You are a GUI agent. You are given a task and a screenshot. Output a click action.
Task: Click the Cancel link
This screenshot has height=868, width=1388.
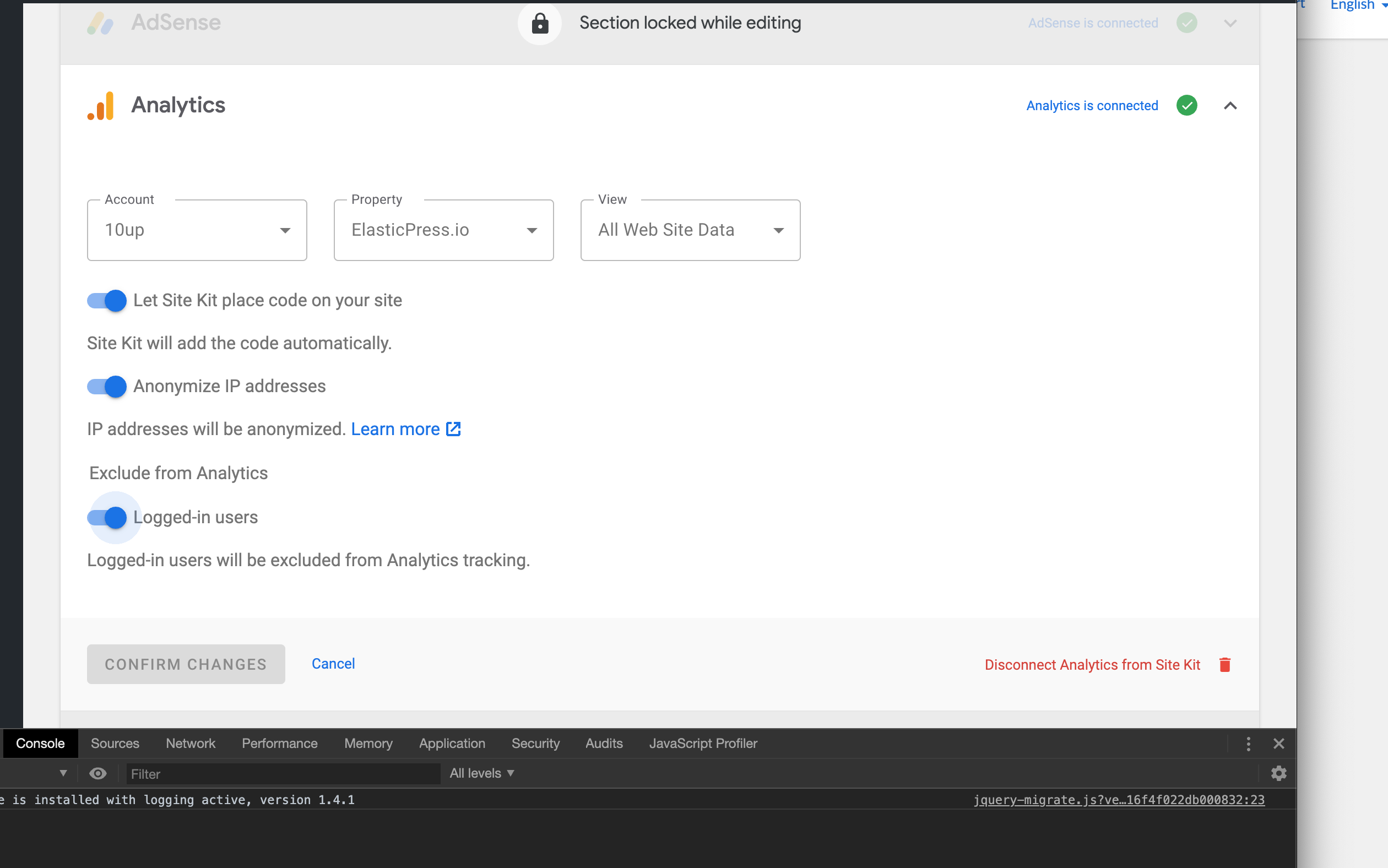click(333, 664)
